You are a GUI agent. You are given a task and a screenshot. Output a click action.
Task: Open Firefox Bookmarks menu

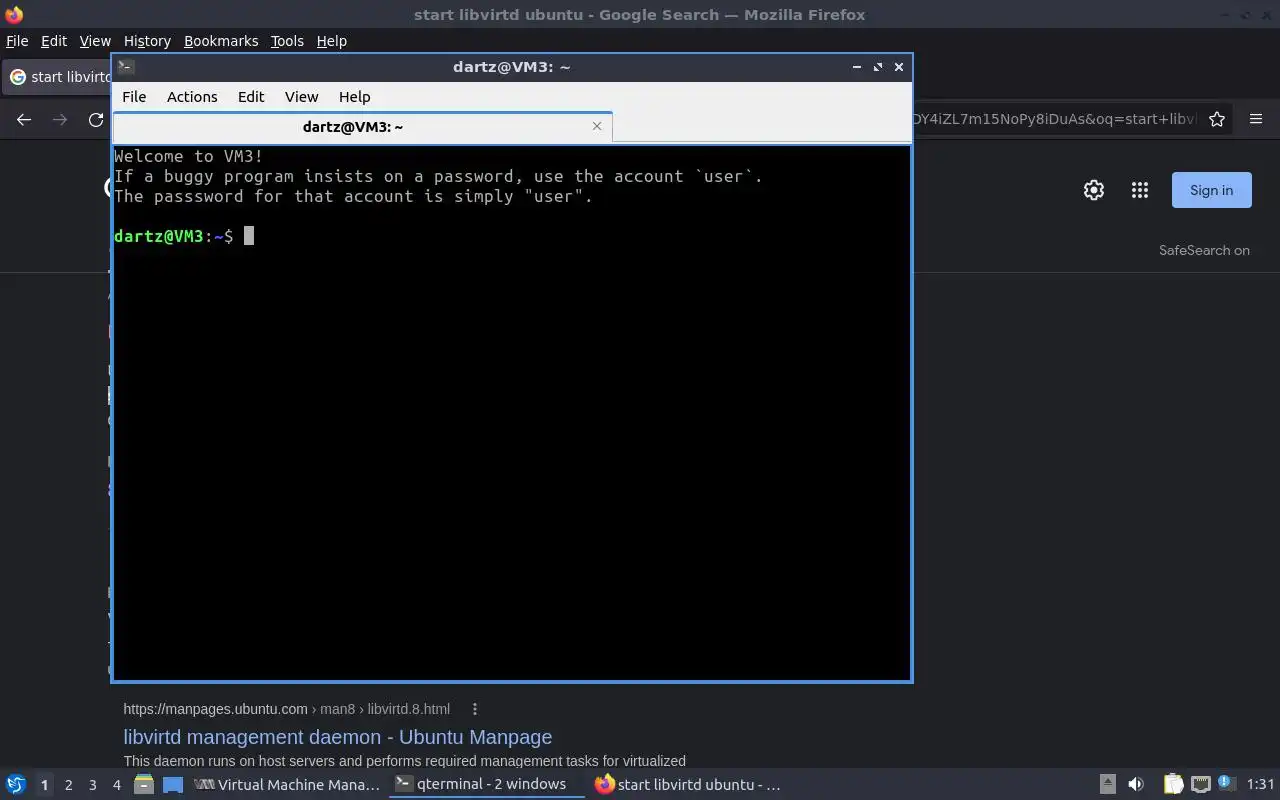221,41
